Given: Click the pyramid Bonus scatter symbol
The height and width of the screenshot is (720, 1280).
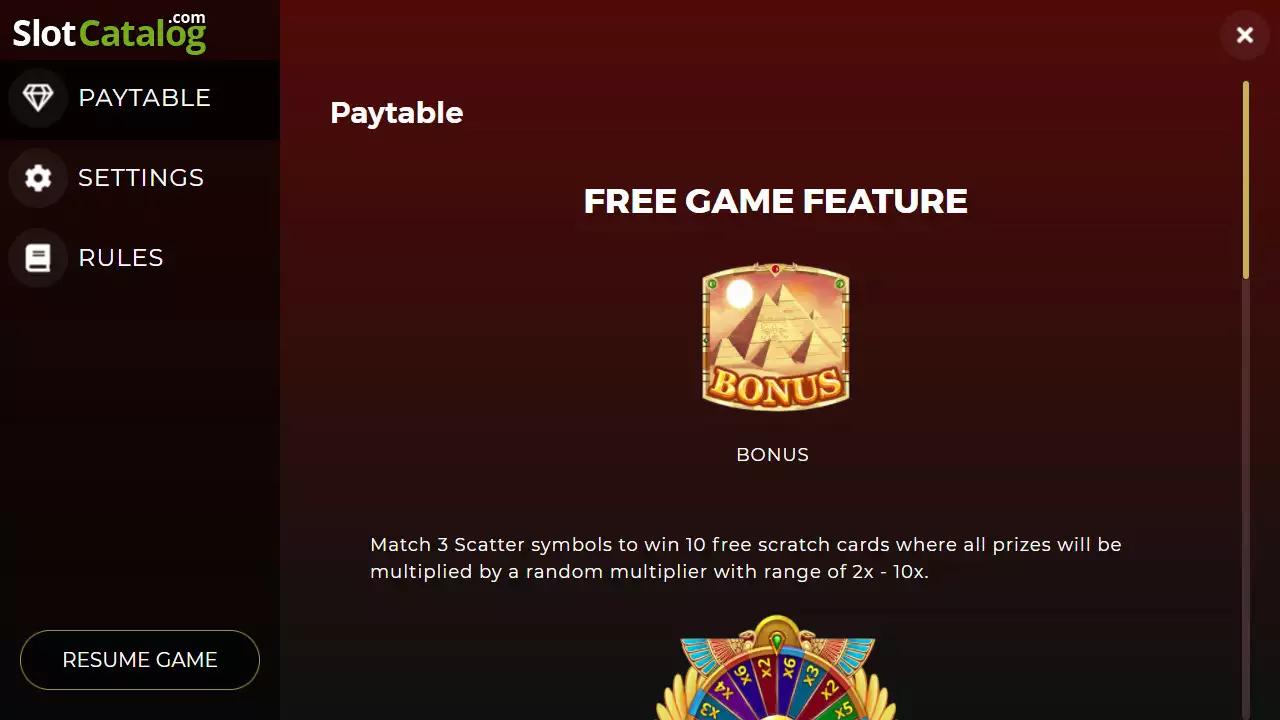Looking at the screenshot, I should [x=776, y=336].
